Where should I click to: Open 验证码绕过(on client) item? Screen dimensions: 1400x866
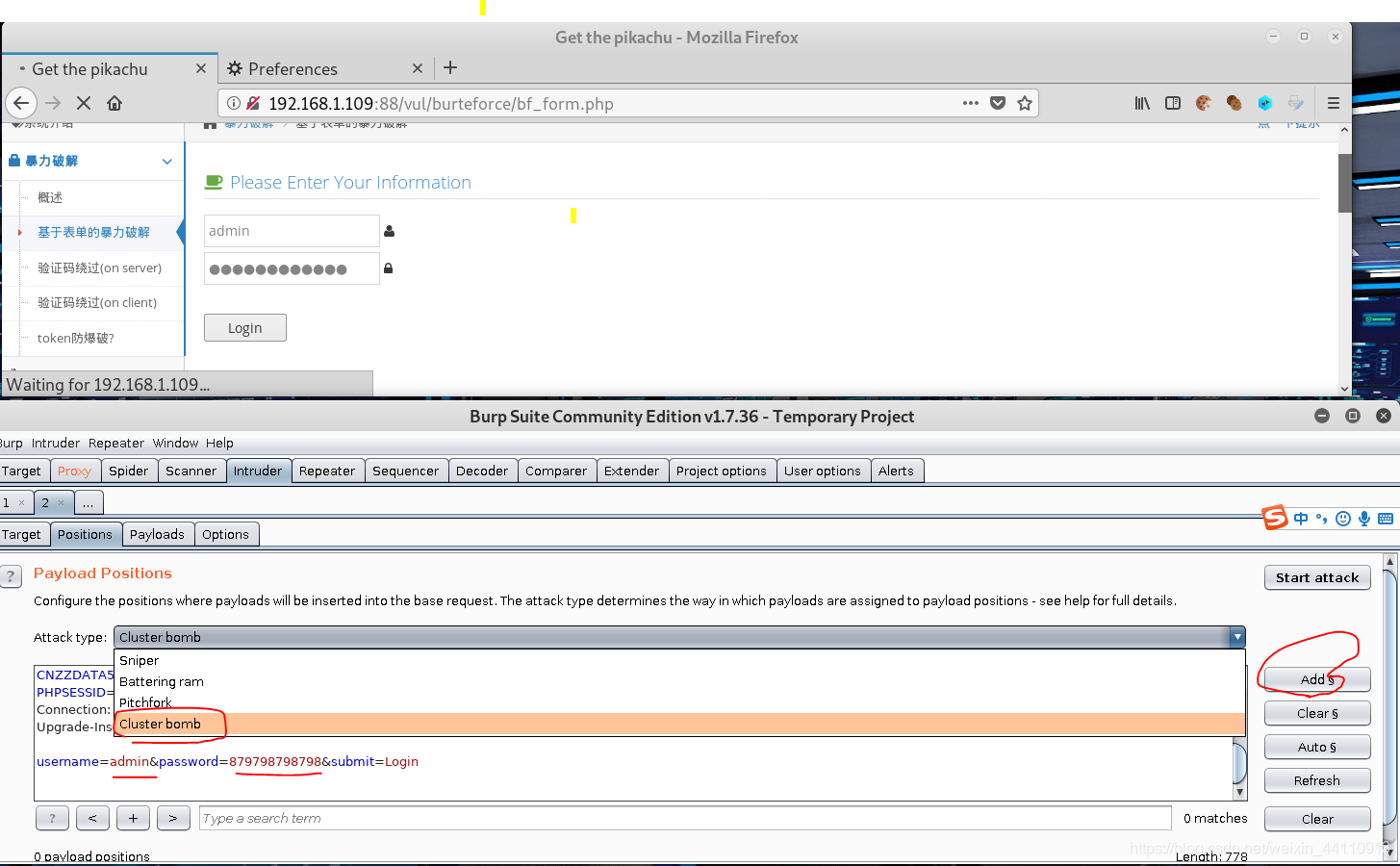[97, 302]
